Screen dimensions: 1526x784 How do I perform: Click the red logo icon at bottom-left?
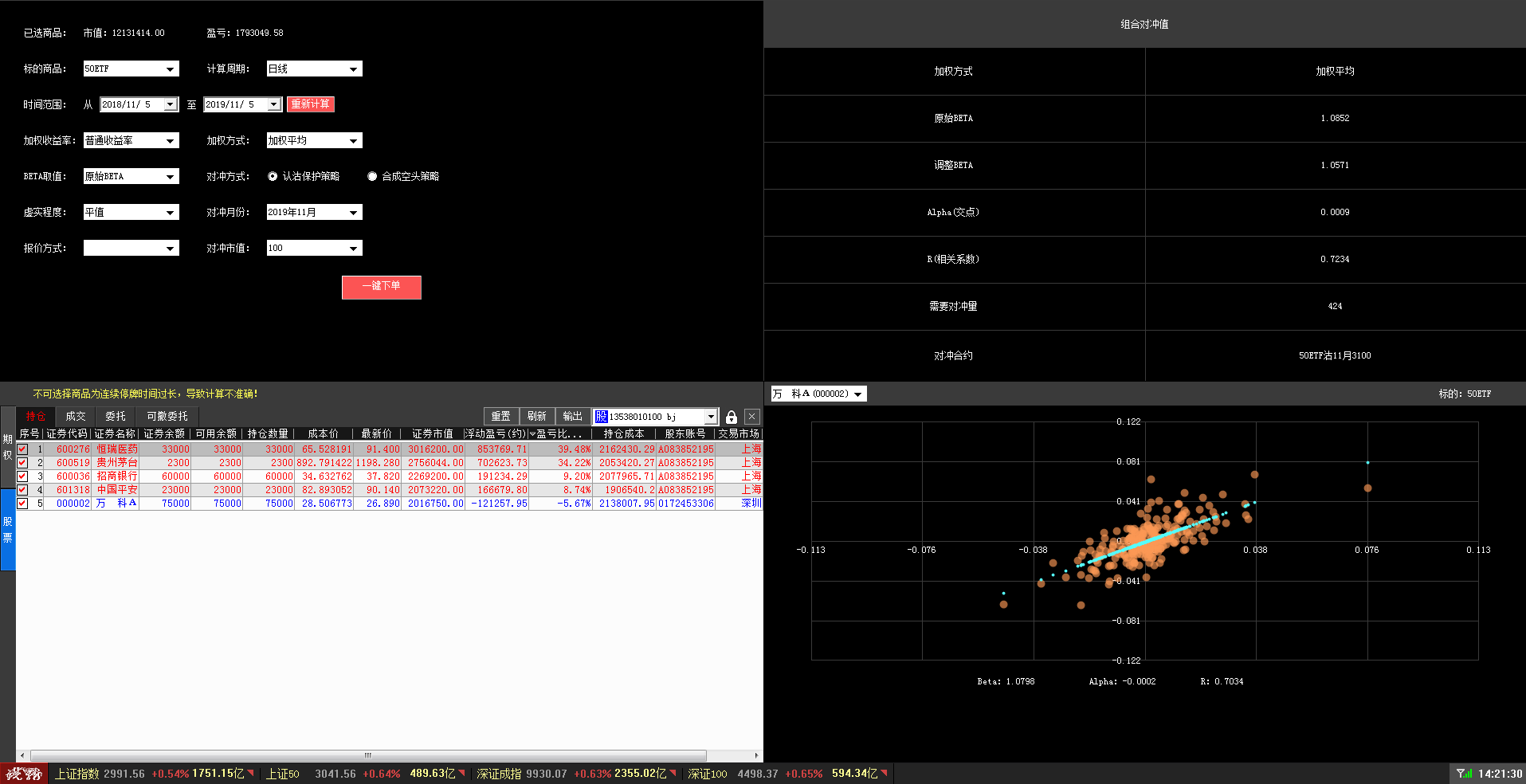(24, 774)
